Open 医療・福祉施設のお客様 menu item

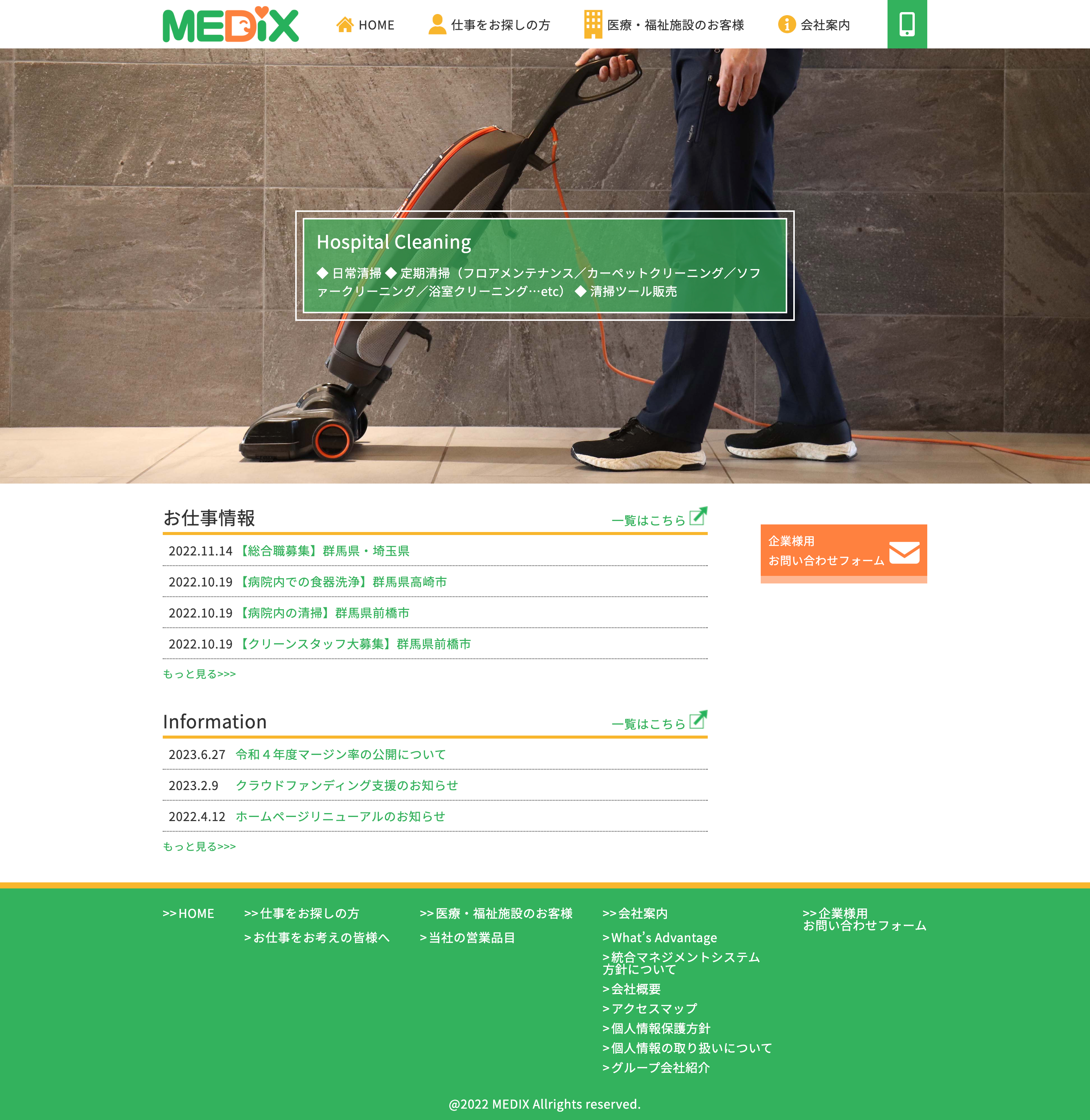[675, 25]
